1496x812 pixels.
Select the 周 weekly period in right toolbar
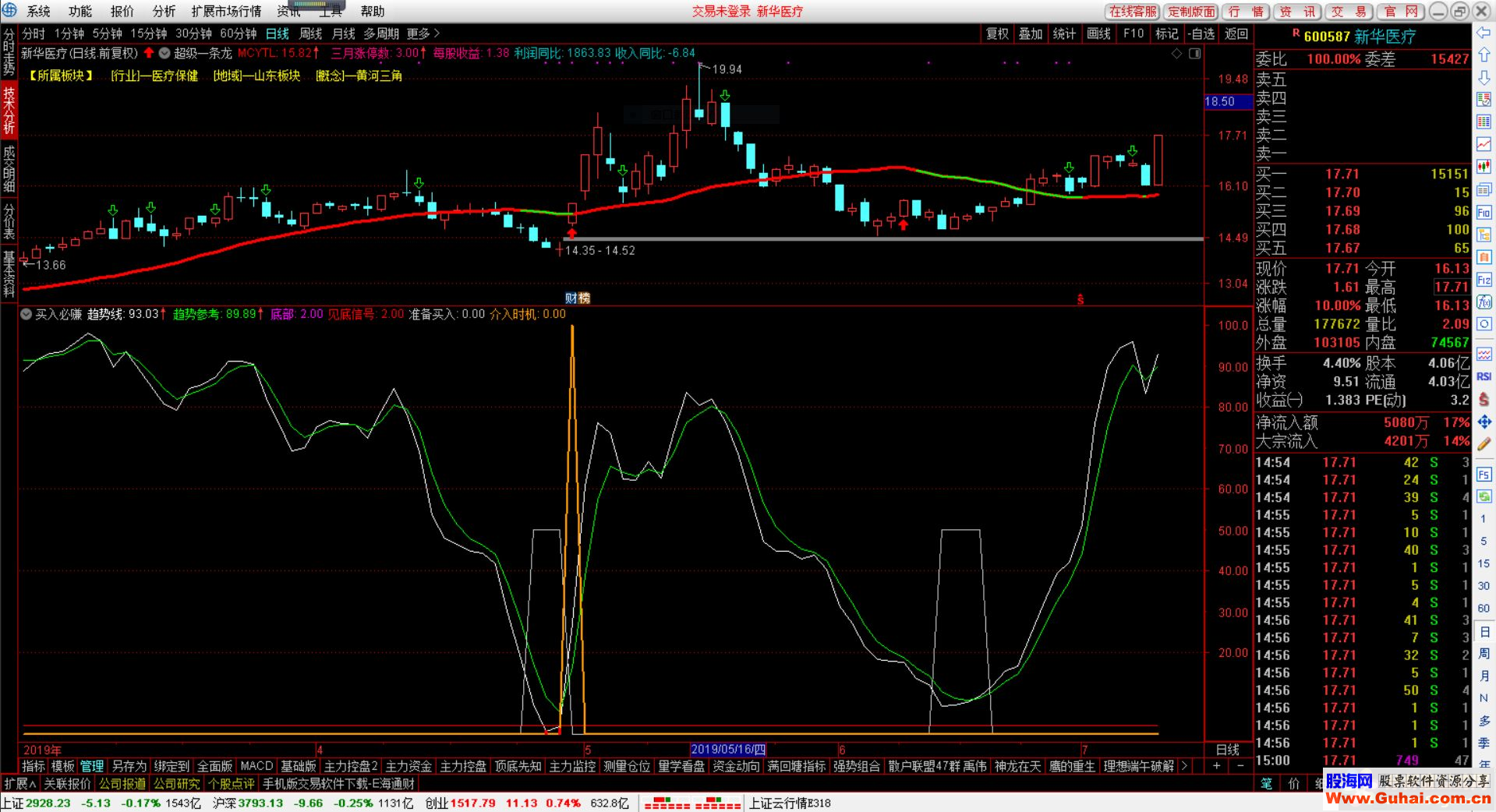pyautogui.click(x=1484, y=654)
